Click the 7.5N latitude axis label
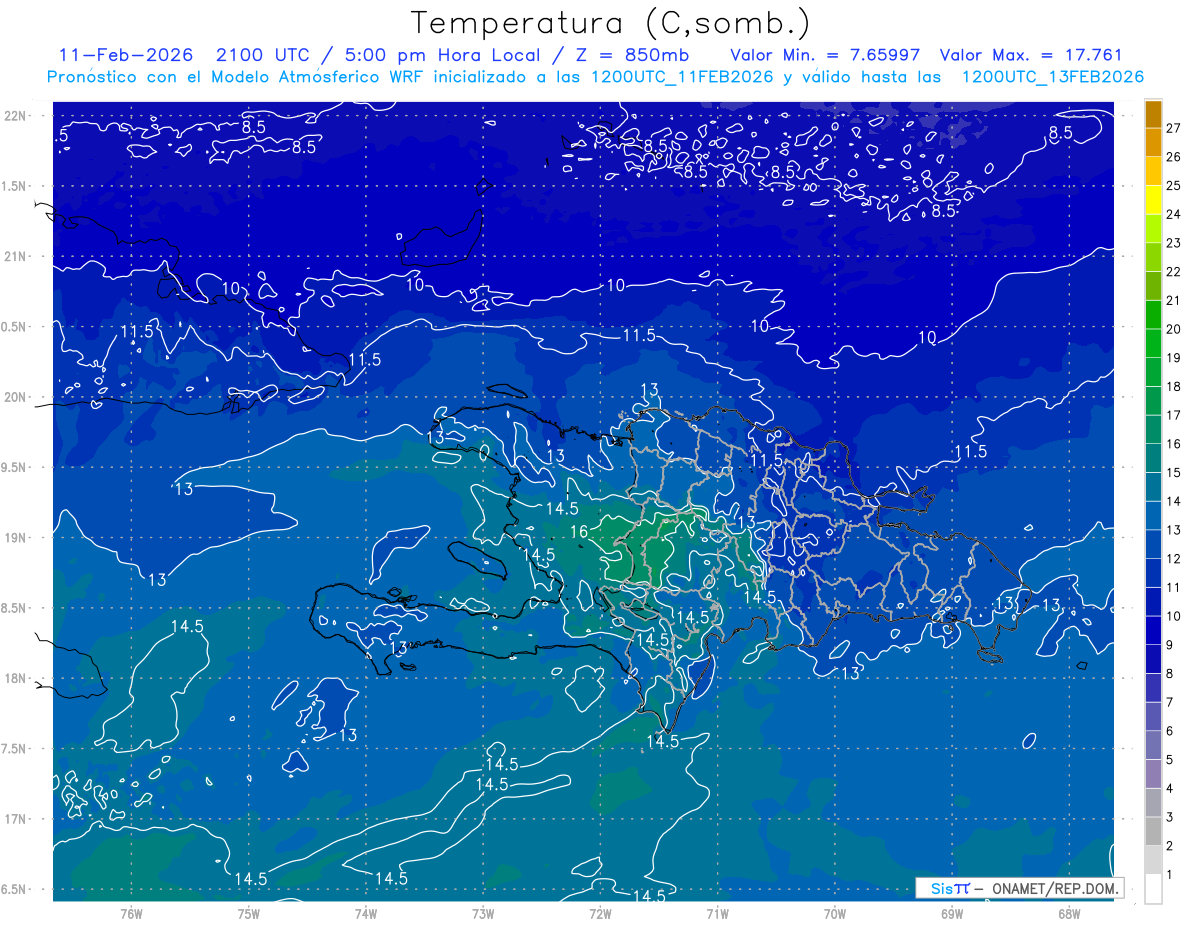This screenshot has width=1200, height=927. pos(16,749)
